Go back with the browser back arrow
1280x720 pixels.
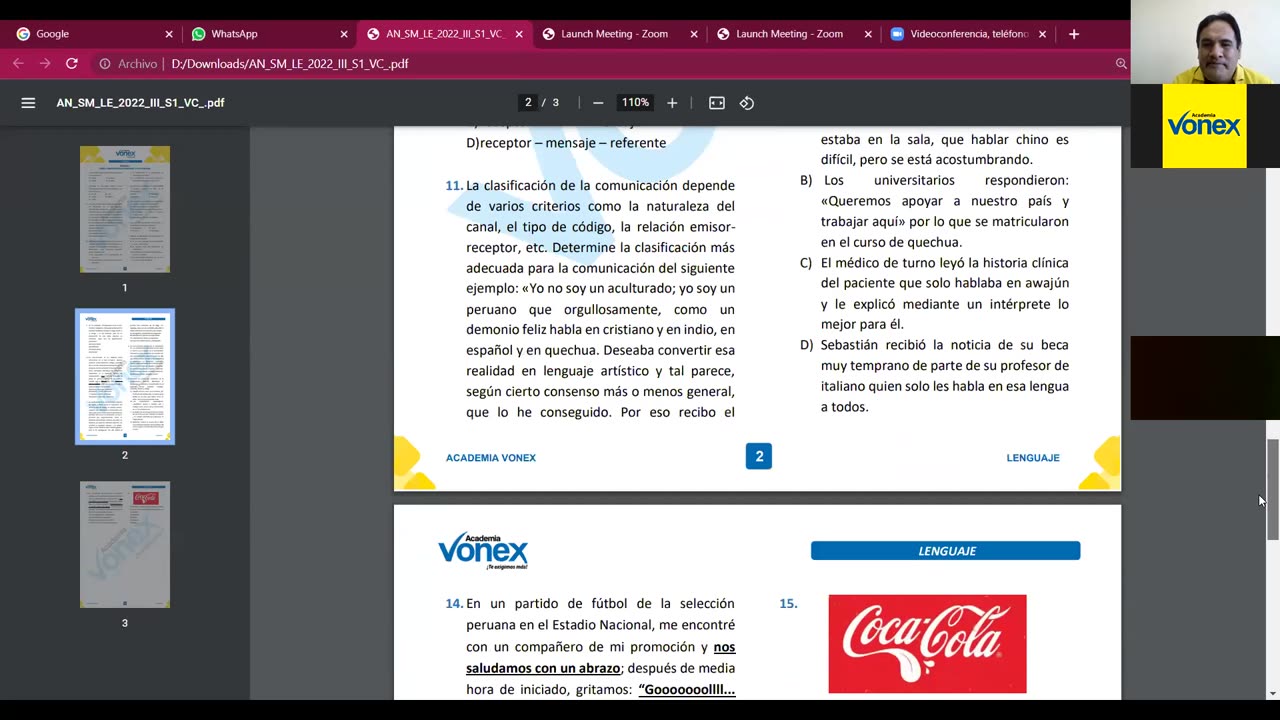pyautogui.click(x=18, y=63)
